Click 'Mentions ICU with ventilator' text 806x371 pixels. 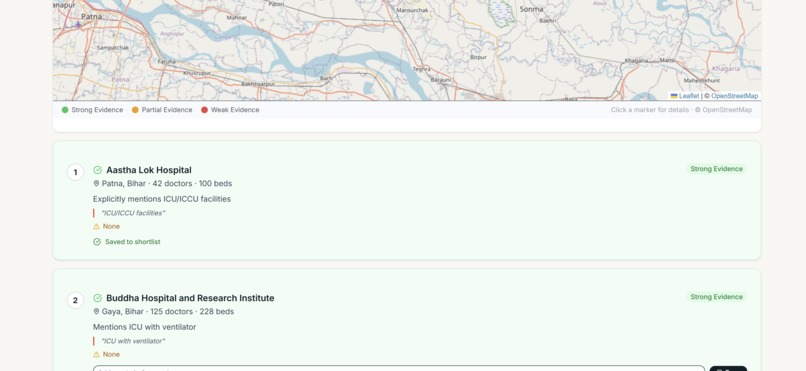click(144, 327)
